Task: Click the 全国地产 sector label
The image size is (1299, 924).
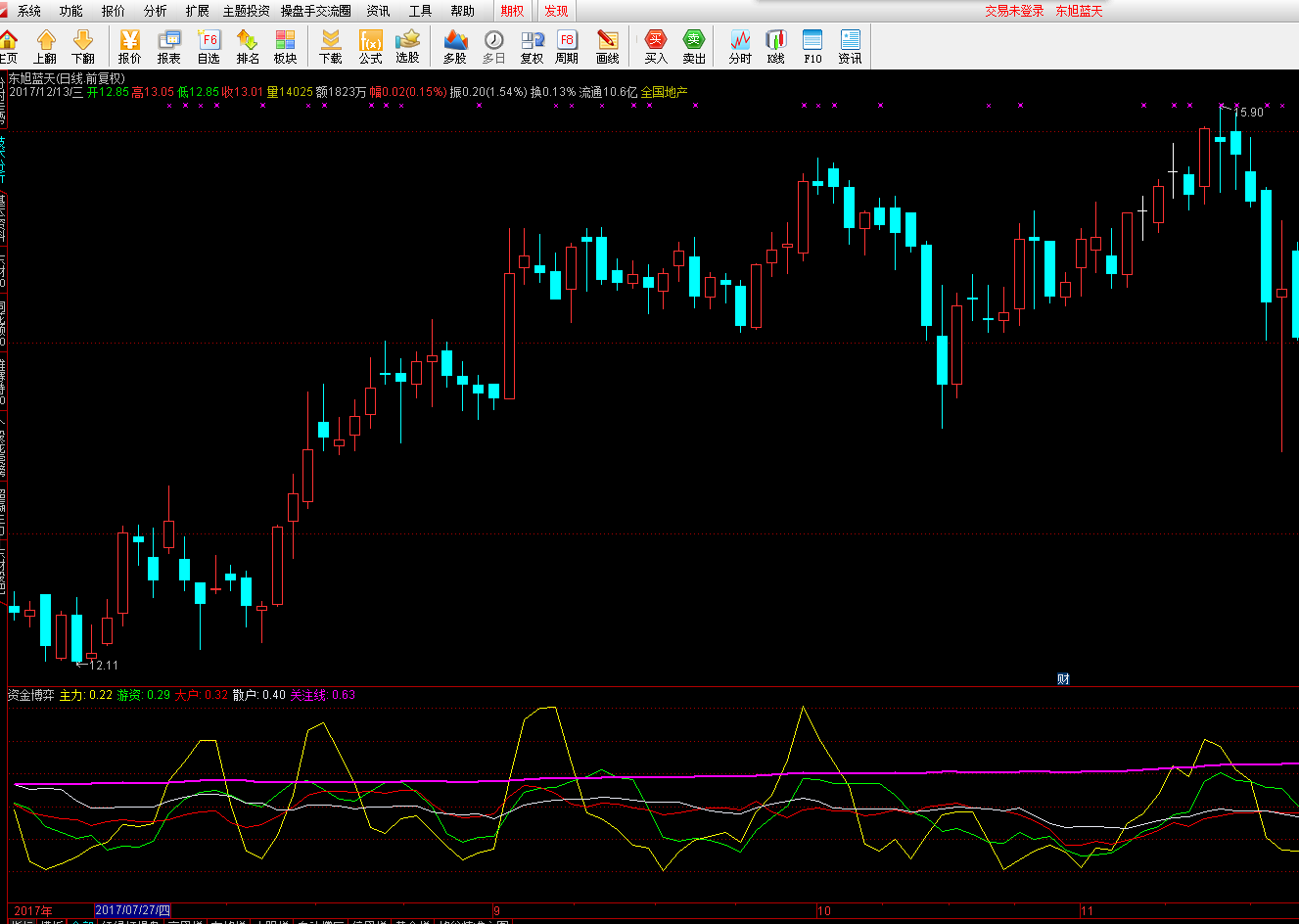Action: pos(665,92)
